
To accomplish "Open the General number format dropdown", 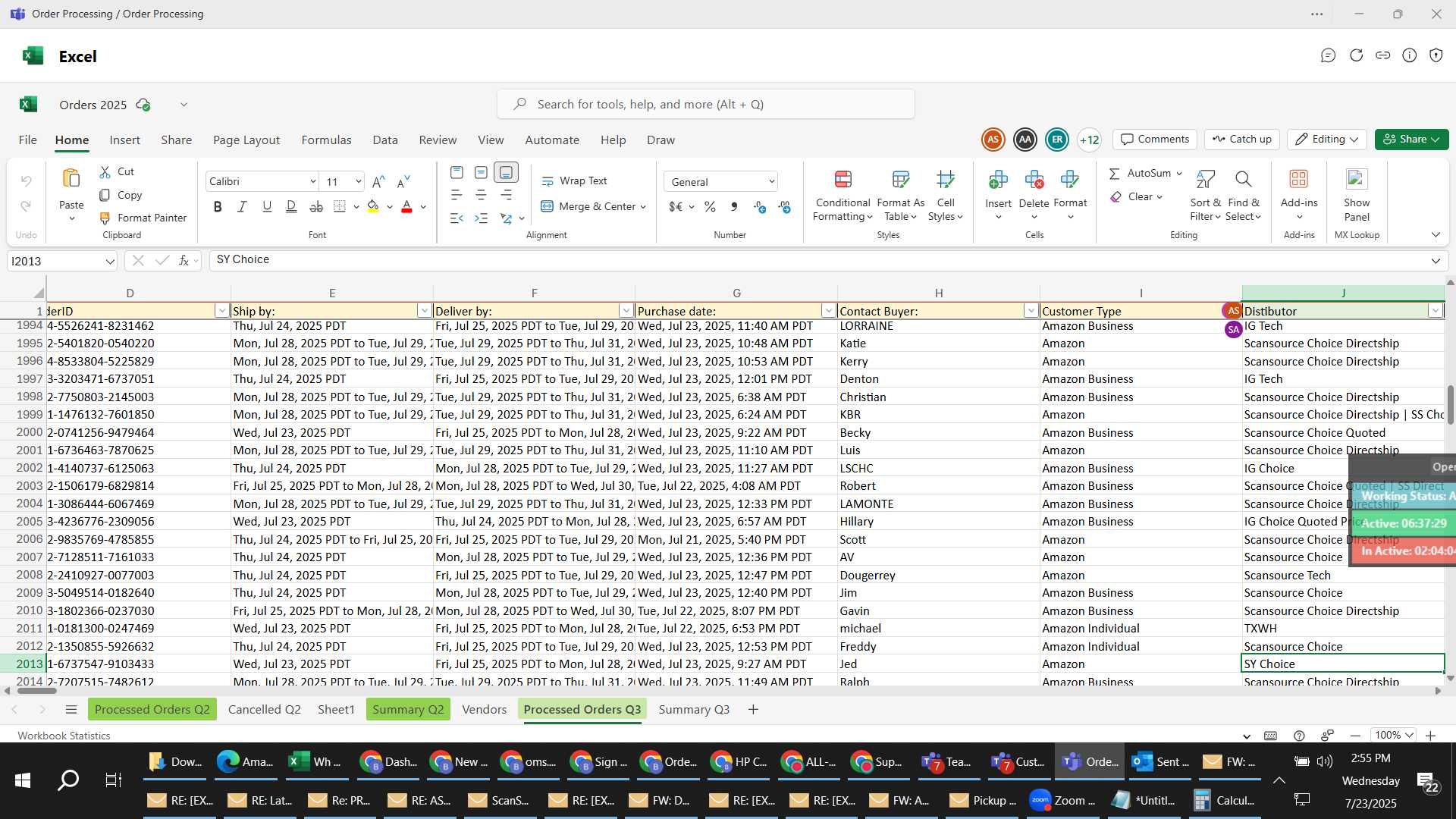I will 771,182.
